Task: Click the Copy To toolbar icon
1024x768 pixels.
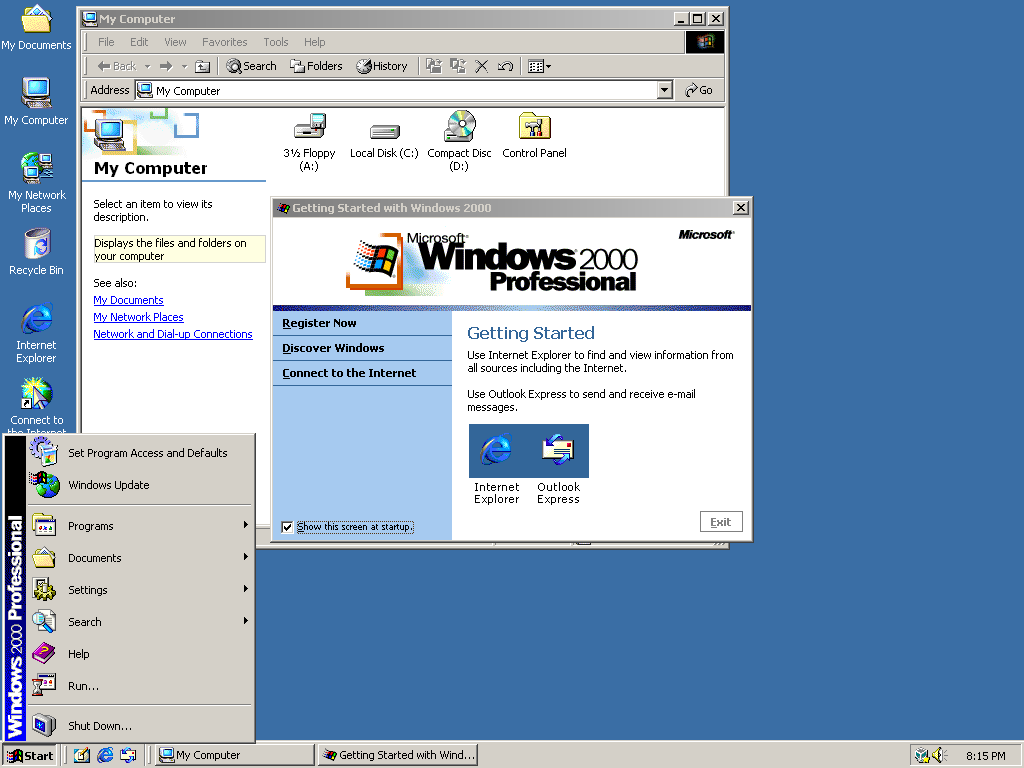Action: point(458,66)
